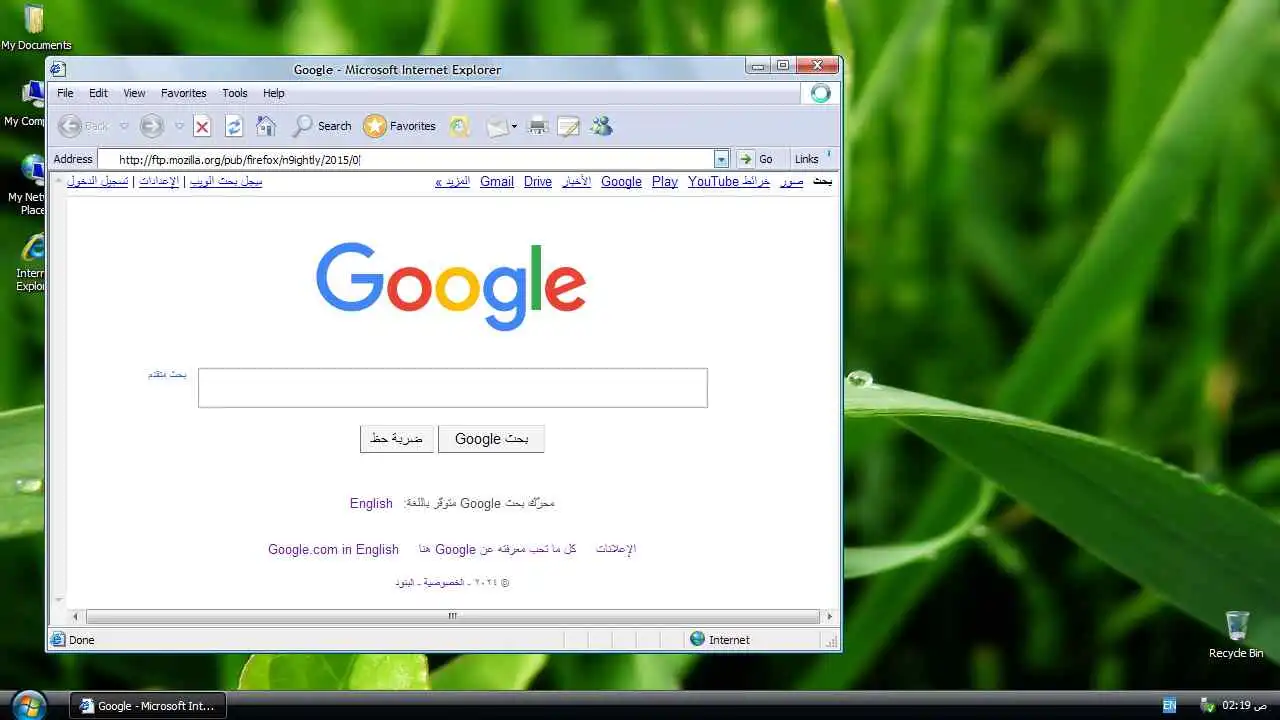Select the Internet Explorer desktop shortcut

point(30,263)
